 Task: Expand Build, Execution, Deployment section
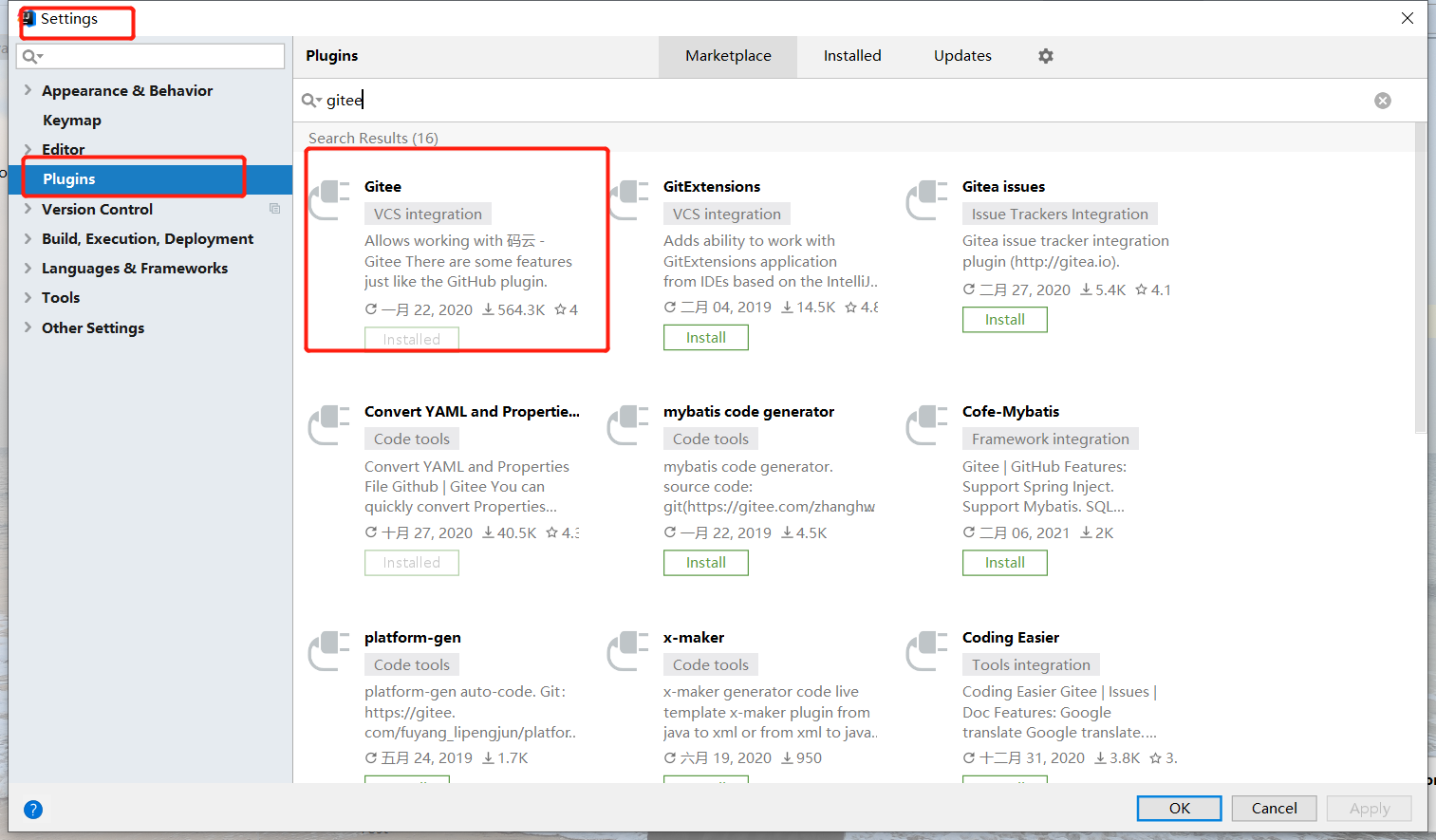coord(28,238)
